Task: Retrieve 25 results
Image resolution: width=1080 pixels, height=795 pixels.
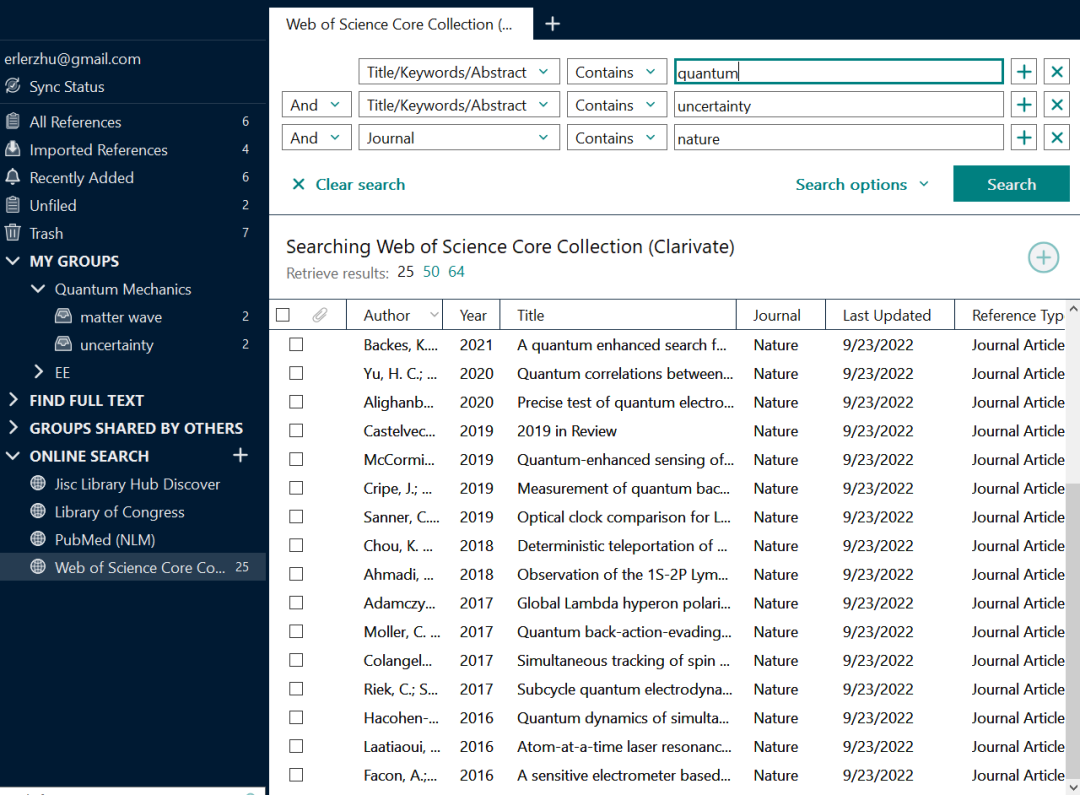Action: point(406,271)
